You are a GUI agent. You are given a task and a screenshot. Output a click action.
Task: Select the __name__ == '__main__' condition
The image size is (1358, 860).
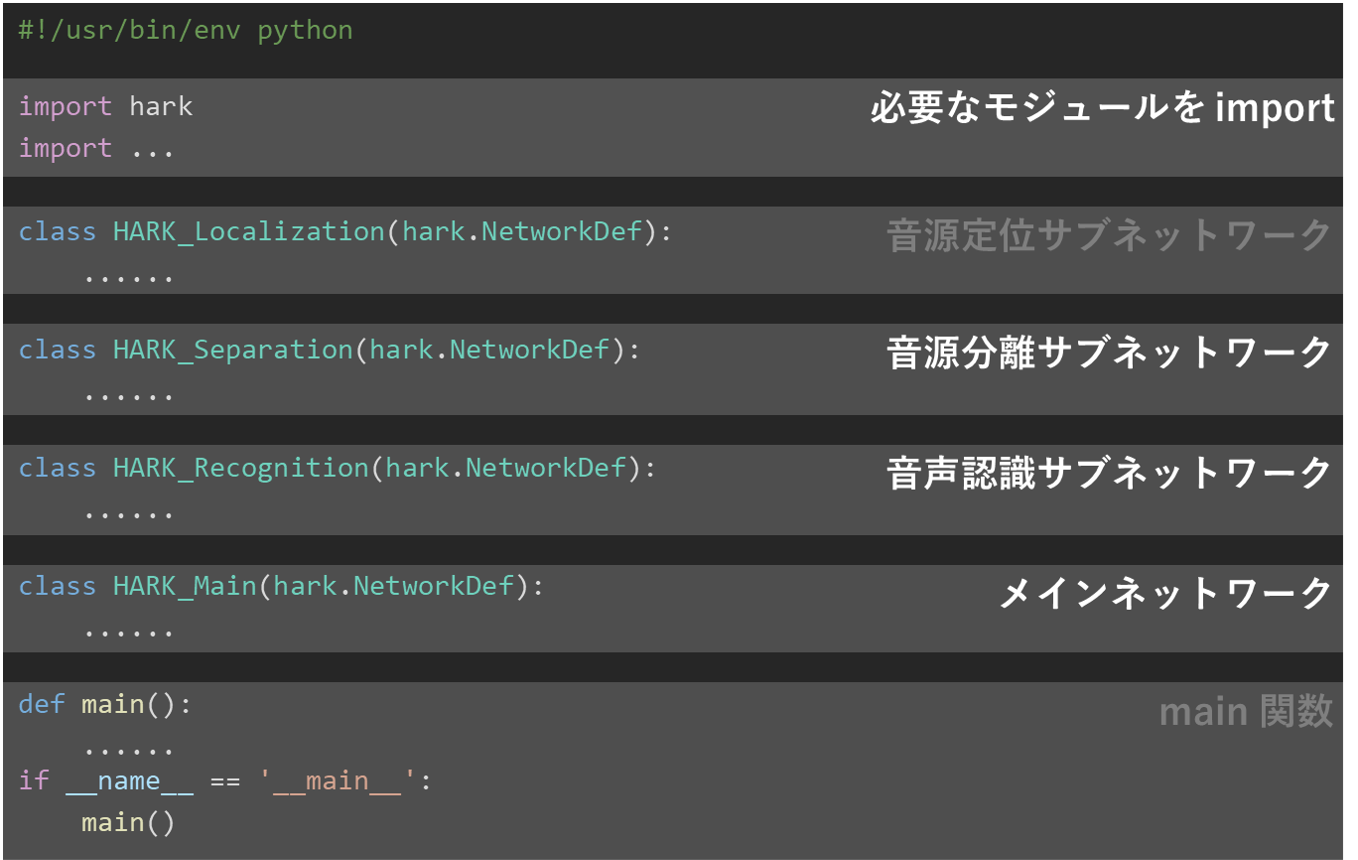tap(230, 780)
